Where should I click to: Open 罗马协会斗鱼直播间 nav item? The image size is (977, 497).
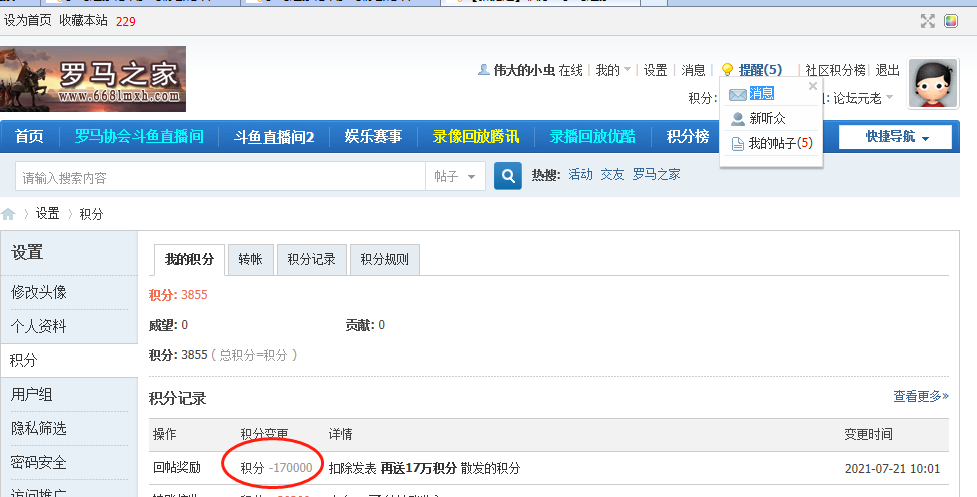(x=139, y=136)
